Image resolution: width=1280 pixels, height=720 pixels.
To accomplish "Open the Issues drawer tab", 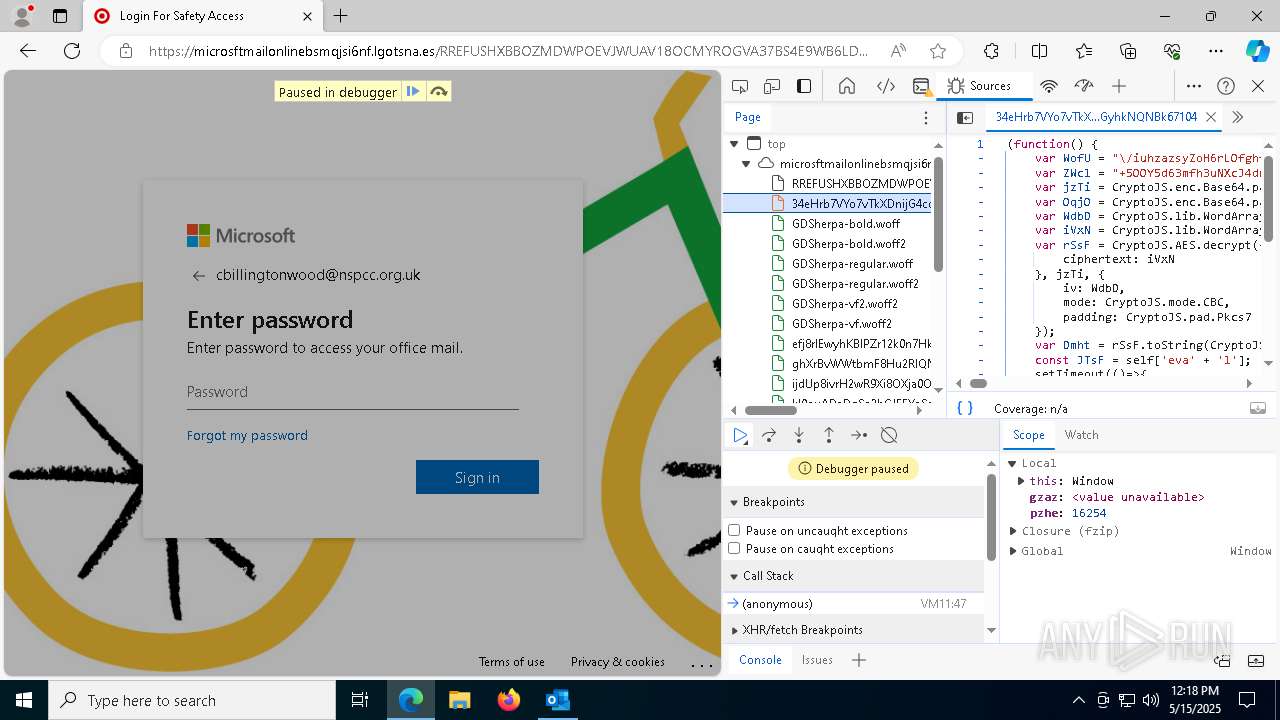I will [x=817, y=660].
